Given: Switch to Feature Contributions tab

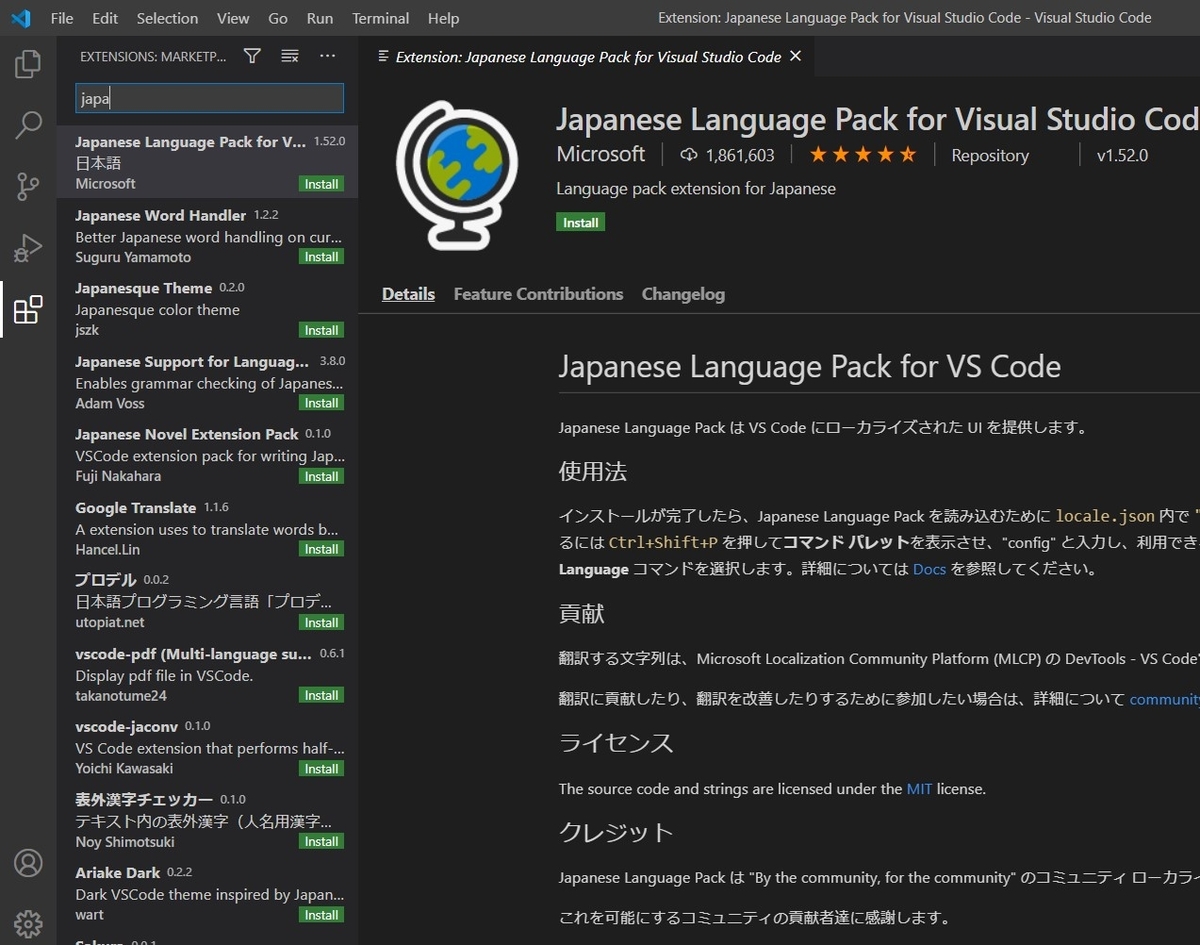Looking at the screenshot, I should pyautogui.click(x=538, y=294).
